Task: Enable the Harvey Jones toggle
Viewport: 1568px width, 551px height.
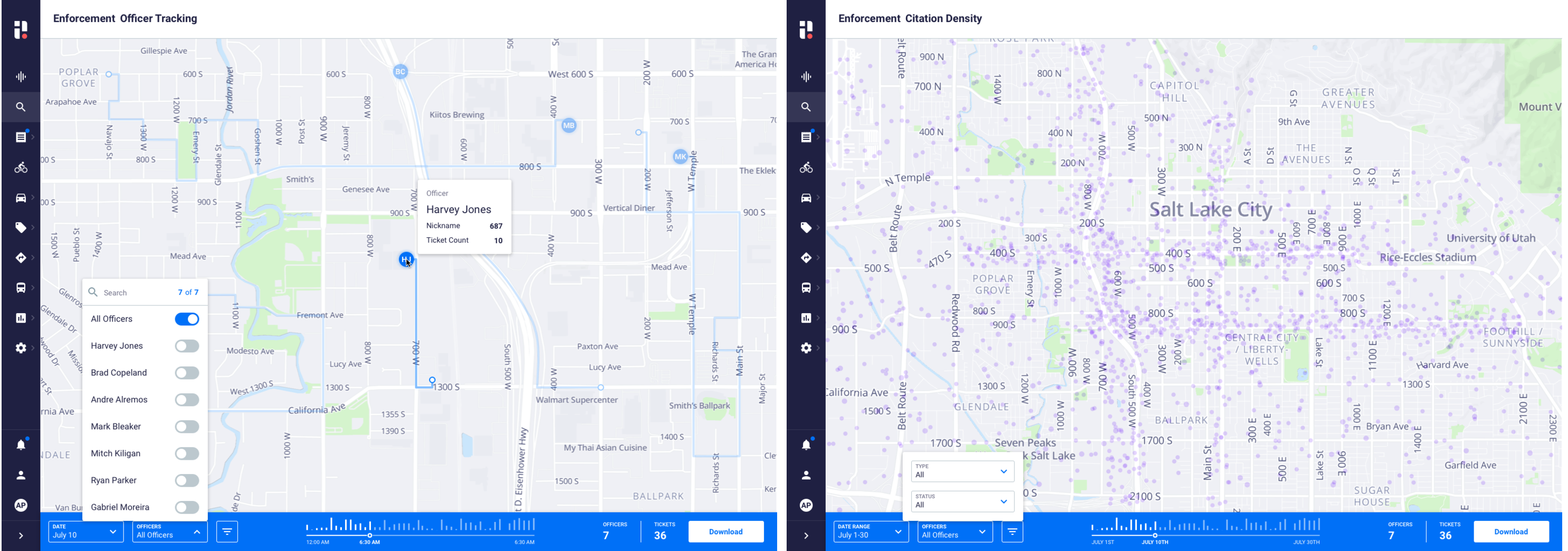Action: click(x=187, y=346)
